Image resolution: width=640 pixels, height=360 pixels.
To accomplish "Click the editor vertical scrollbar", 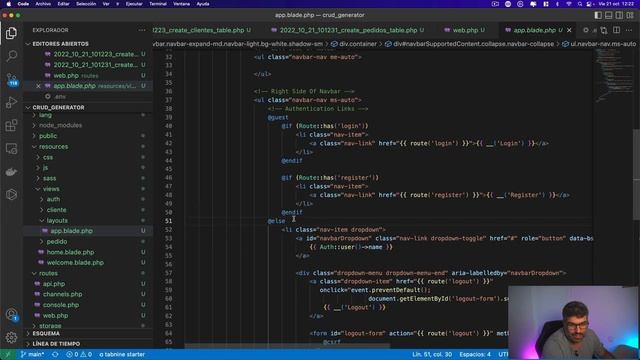I will pos(636,176).
